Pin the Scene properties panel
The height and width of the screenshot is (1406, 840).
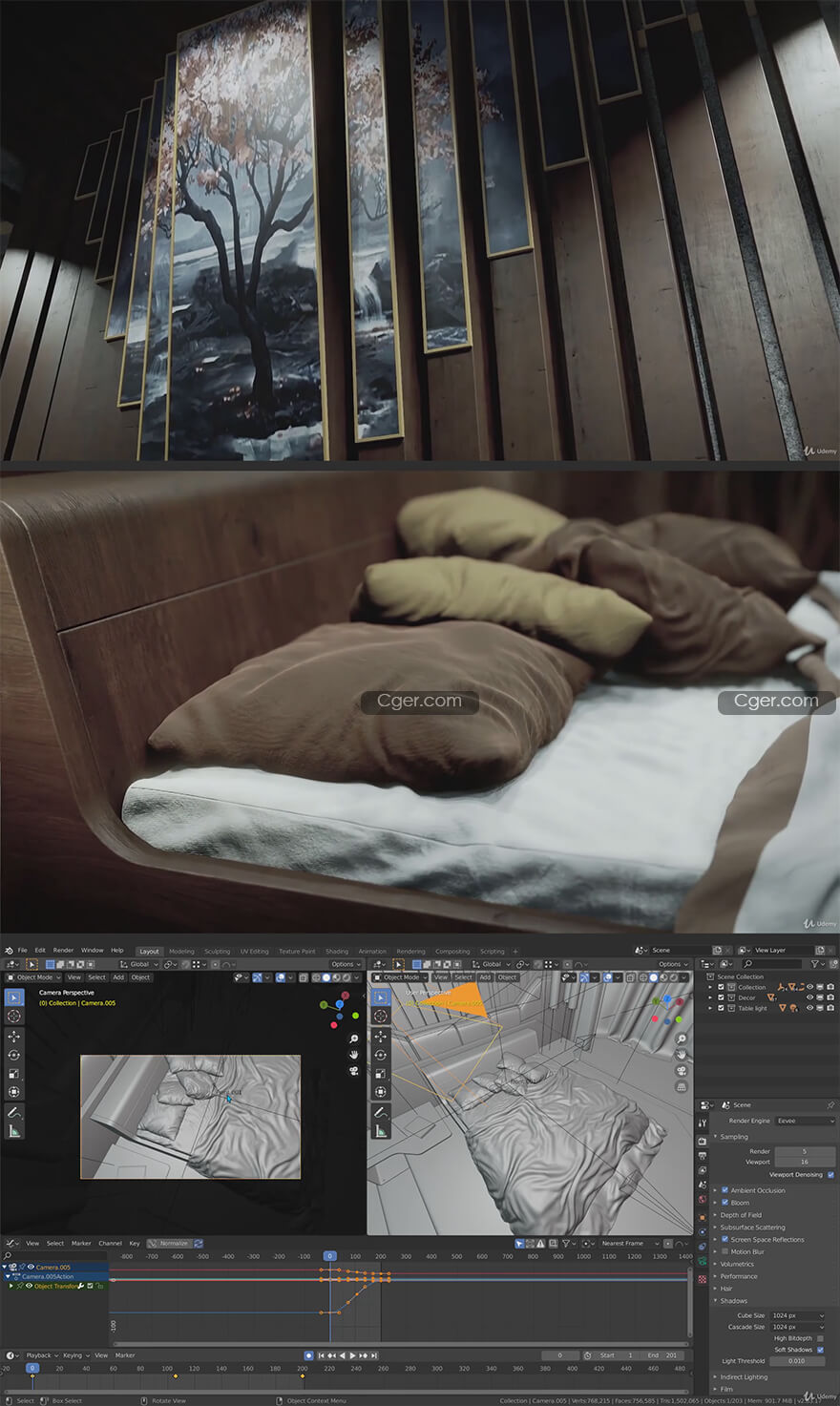coord(830,1105)
